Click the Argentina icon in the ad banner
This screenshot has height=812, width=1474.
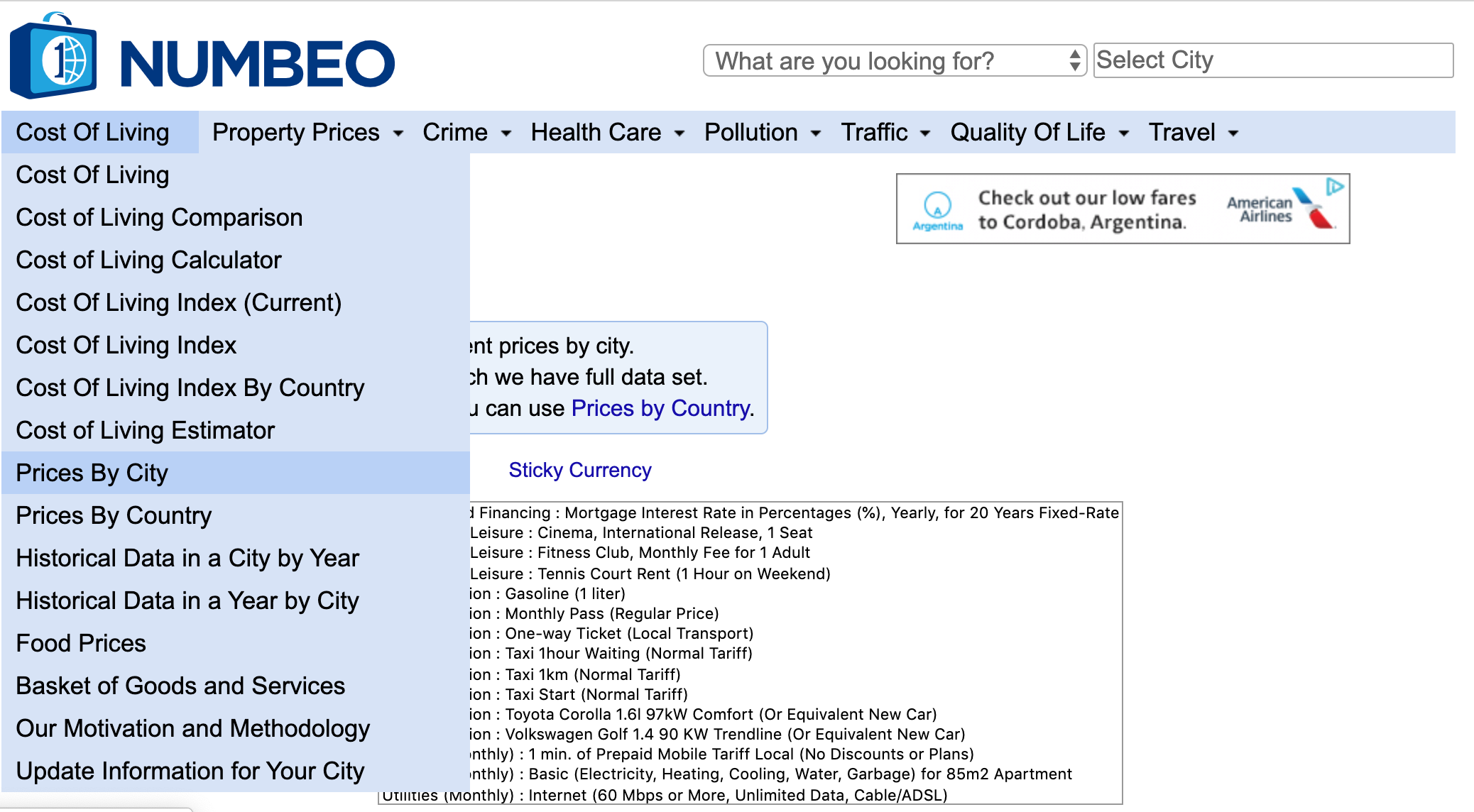[x=937, y=211]
